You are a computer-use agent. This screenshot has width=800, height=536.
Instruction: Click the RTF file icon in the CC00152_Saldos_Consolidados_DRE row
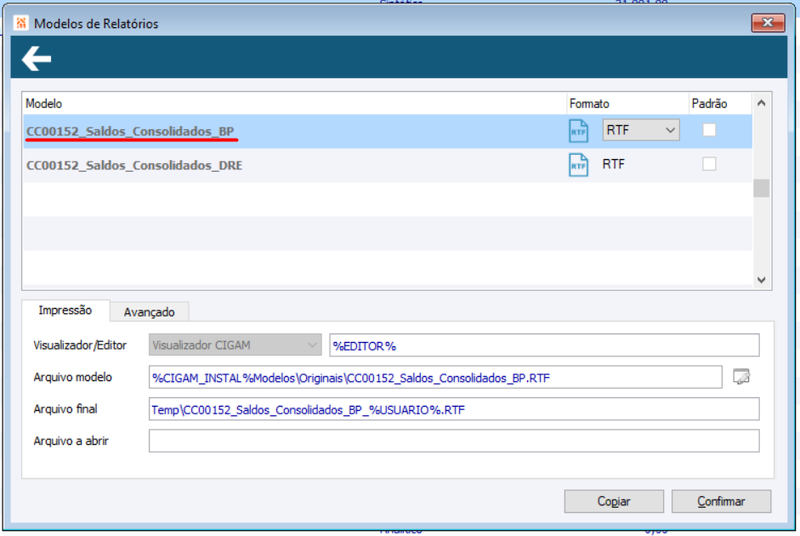pyautogui.click(x=578, y=165)
